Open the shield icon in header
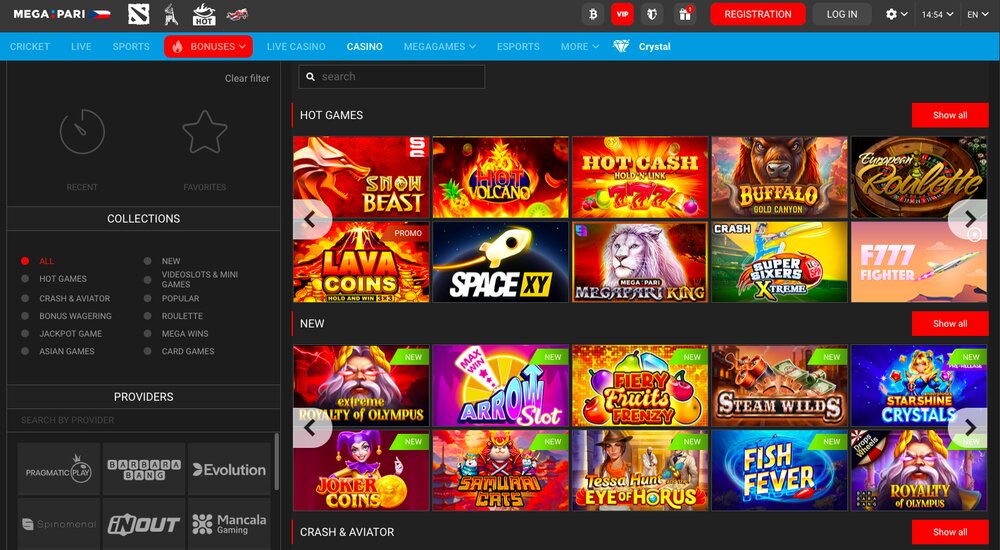Image resolution: width=1000 pixels, height=550 pixels. (x=652, y=14)
